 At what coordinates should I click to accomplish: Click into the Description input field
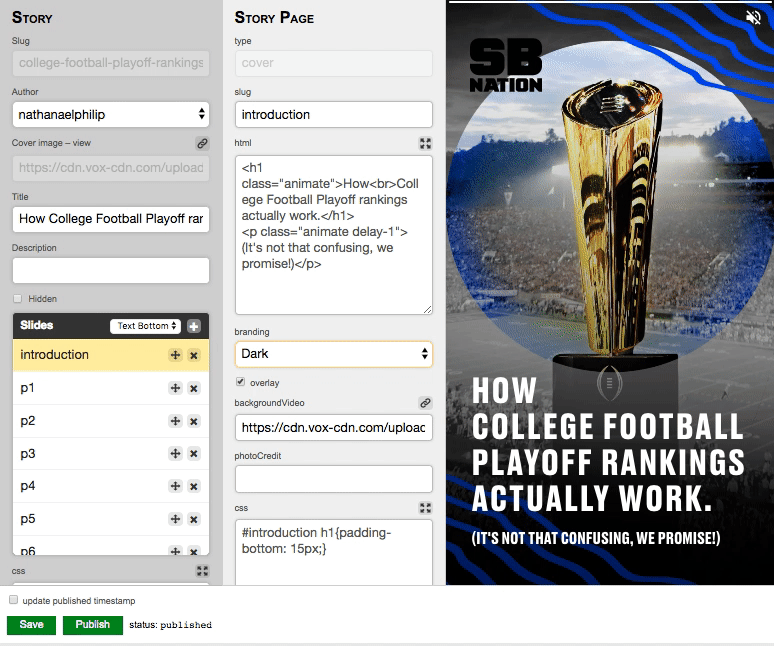tap(110, 270)
